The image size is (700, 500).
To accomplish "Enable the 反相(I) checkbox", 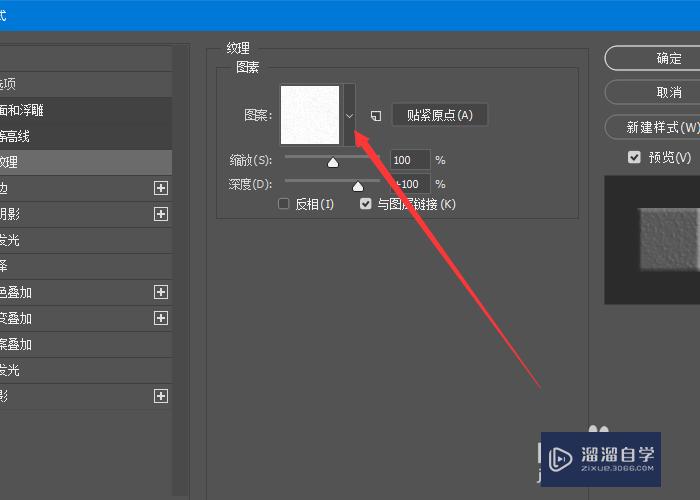I will point(283,204).
